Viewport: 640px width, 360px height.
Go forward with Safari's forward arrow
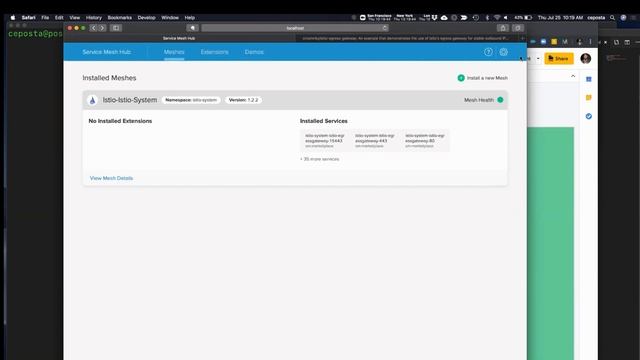pyautogui.click(x=102, y=28)
